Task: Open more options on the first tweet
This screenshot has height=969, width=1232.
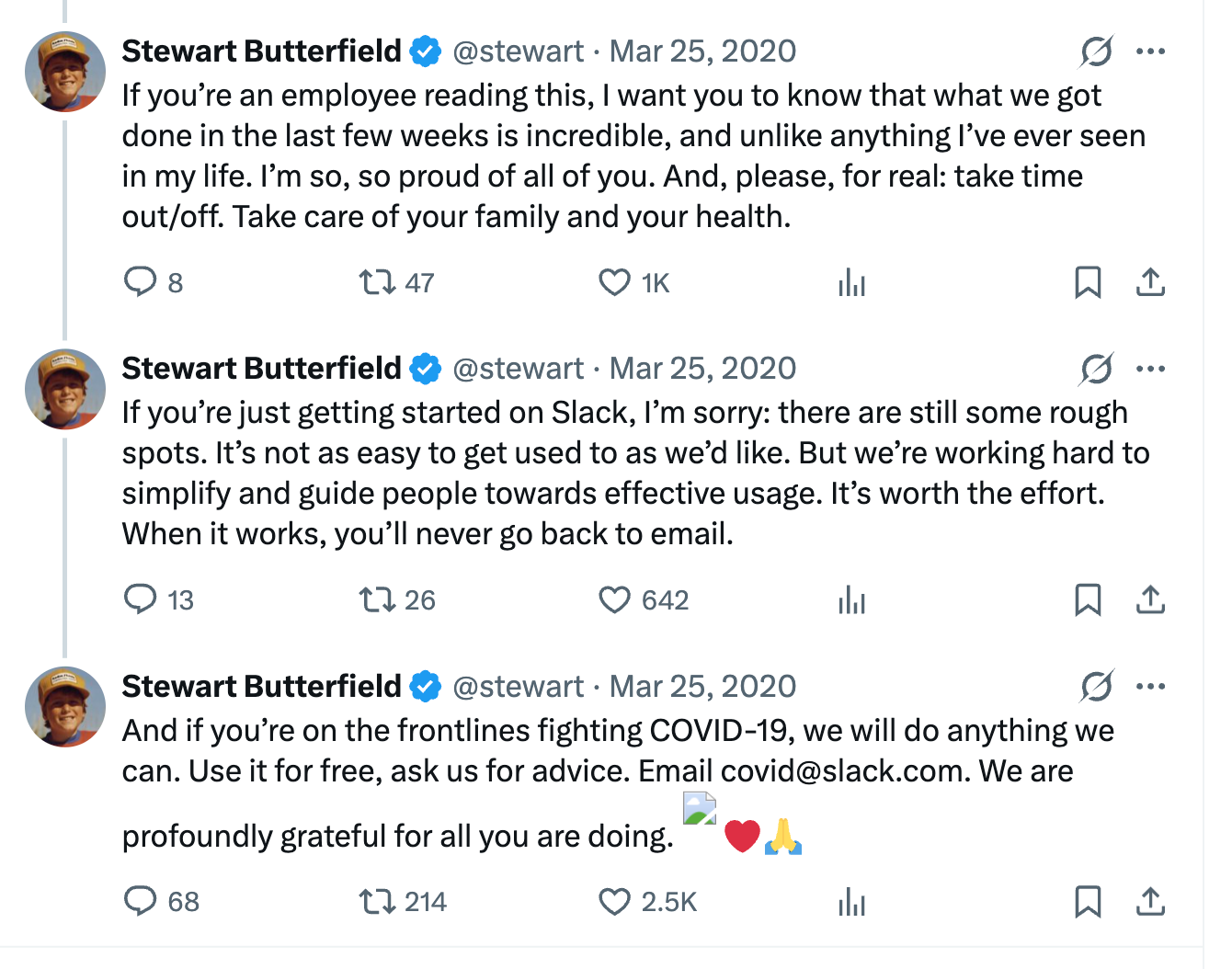Action: 1150,51
